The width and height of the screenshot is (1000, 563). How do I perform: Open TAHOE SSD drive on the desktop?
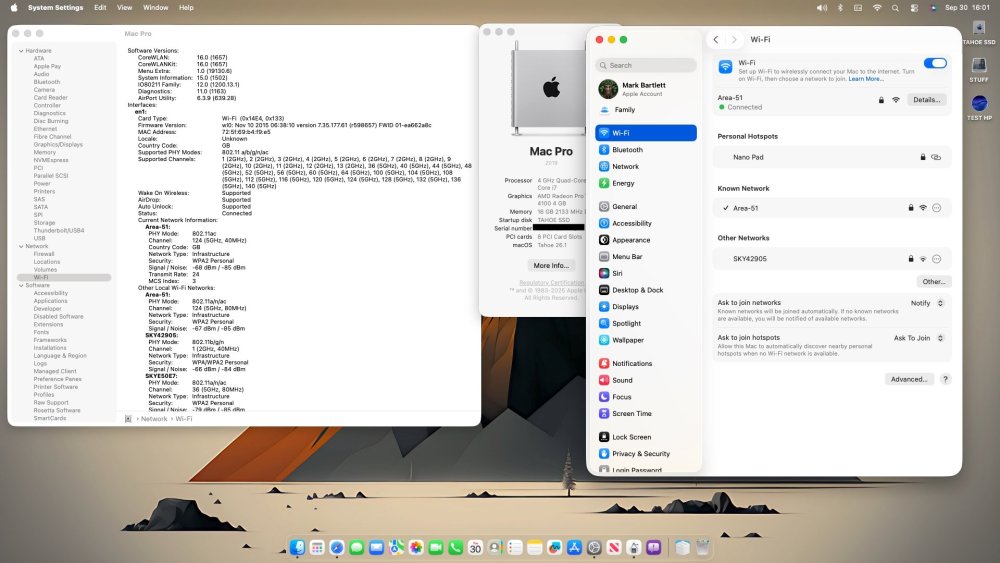coord(979,33)
